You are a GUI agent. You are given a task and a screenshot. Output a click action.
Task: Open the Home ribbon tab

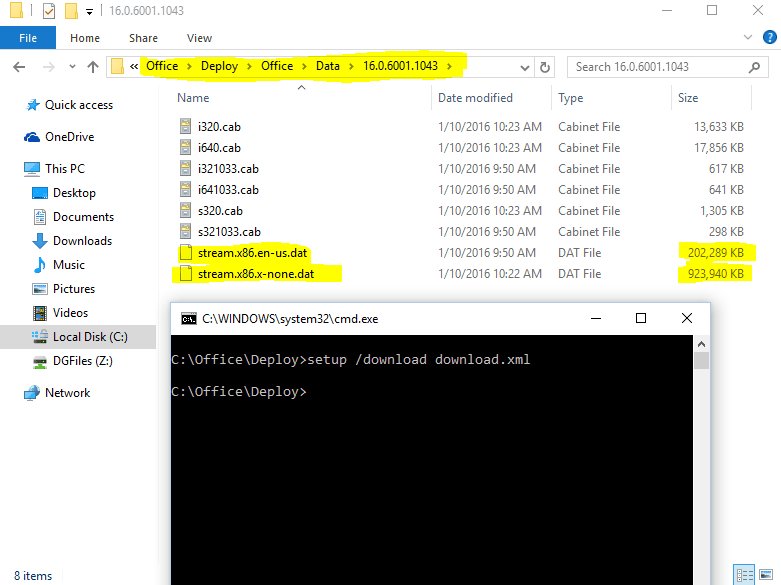coord(85,38)
